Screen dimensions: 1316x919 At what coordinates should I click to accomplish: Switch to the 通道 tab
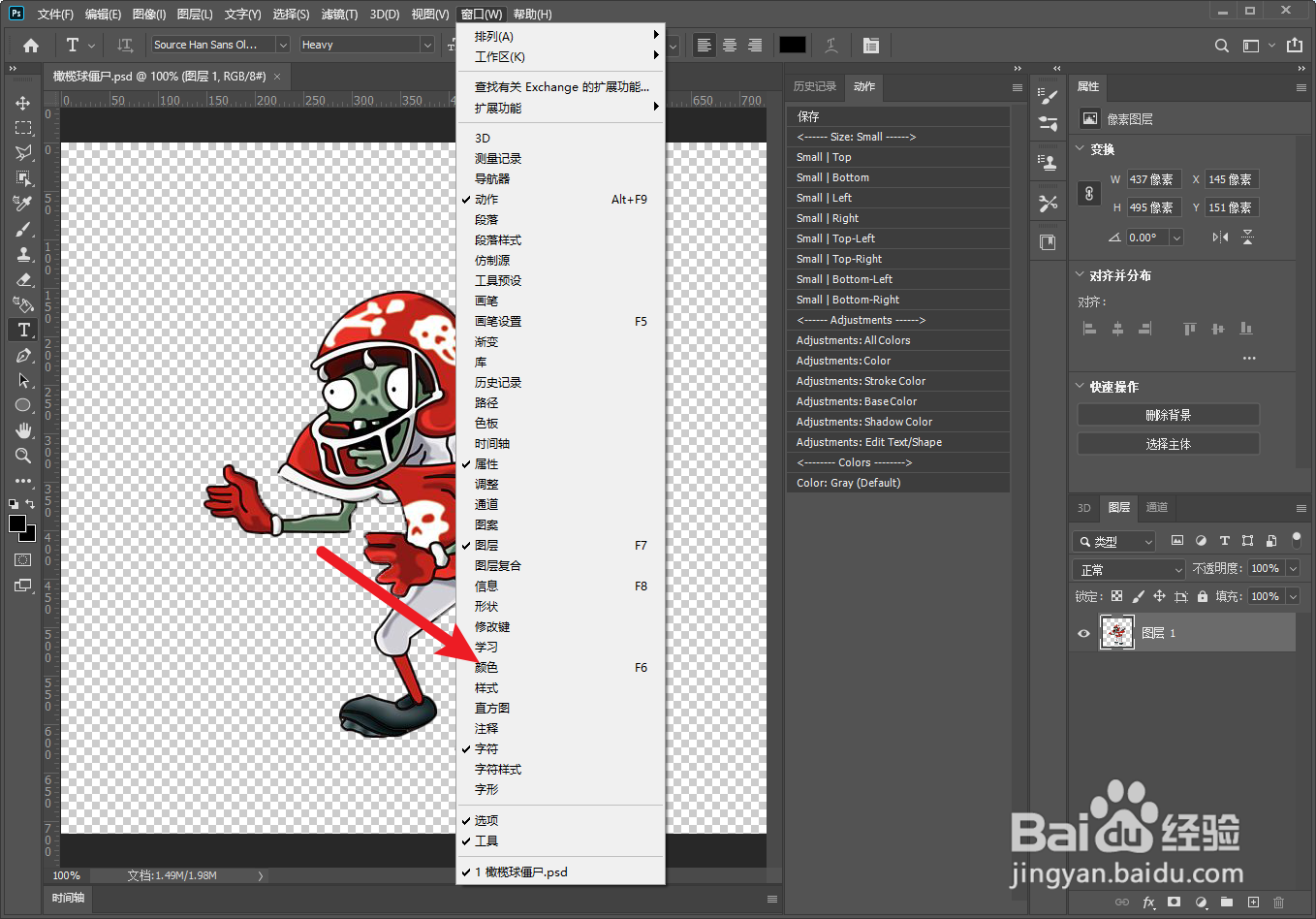pyautogui.click(x=1157, y=507)
